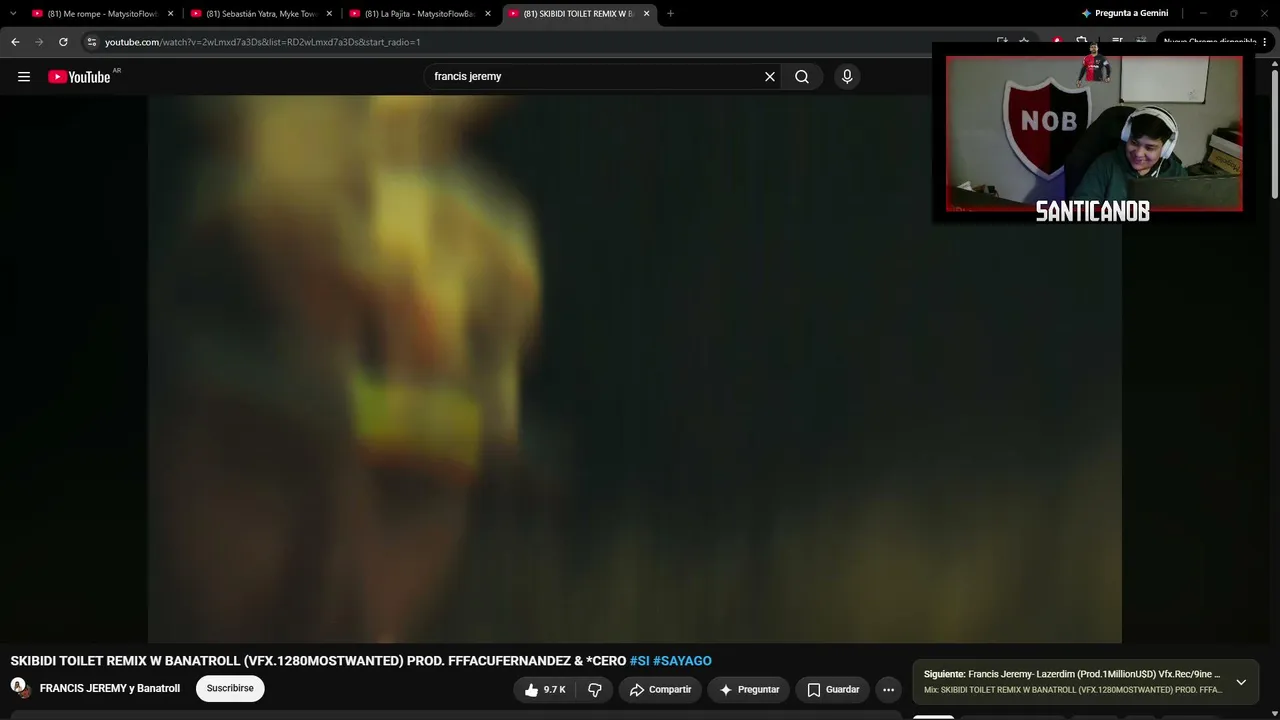The image size is (1280, 720).
Task: Reload the current page
Action: pyautogui.click(x=63, y=42)
